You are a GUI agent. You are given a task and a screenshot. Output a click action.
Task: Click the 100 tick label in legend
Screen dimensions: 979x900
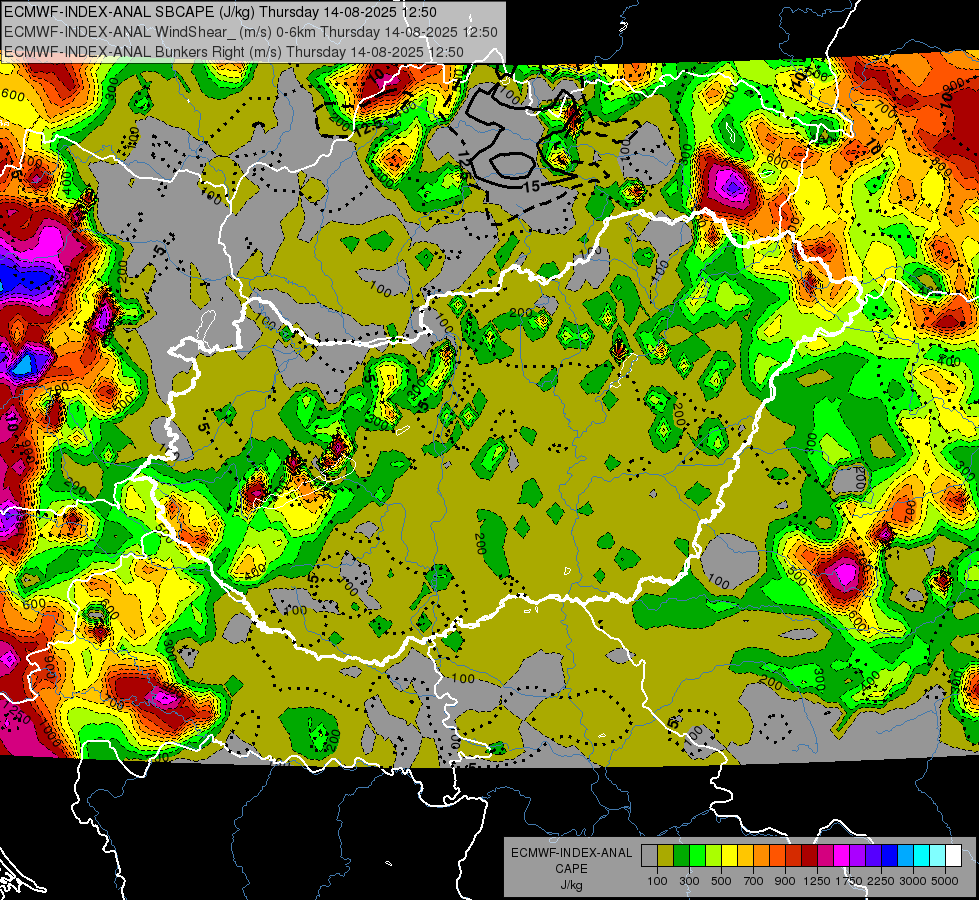(x=657, y=881)
